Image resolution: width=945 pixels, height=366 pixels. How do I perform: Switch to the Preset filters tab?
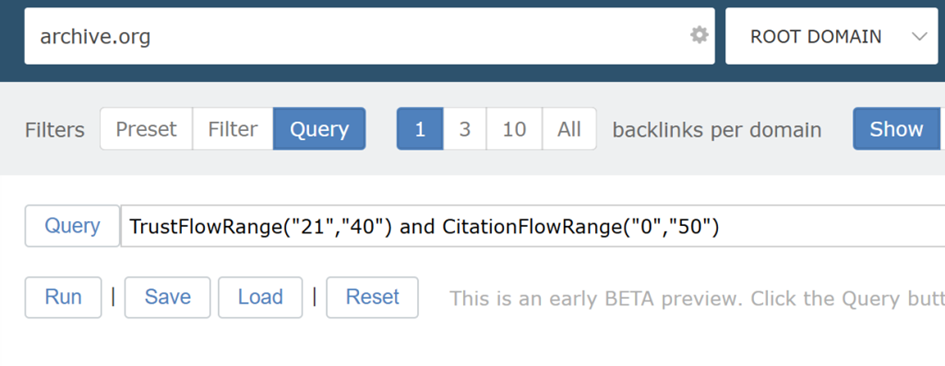[x=146, y=129]
